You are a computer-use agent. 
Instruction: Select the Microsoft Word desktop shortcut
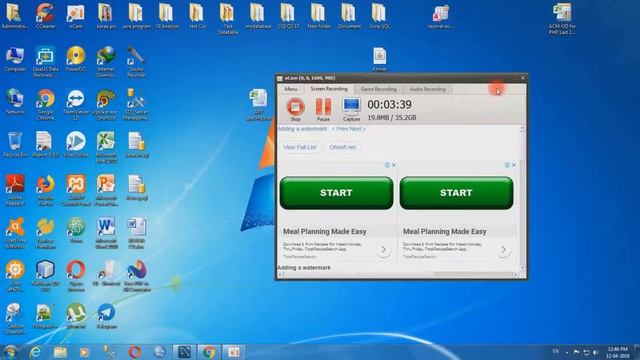tap(106, 233)
